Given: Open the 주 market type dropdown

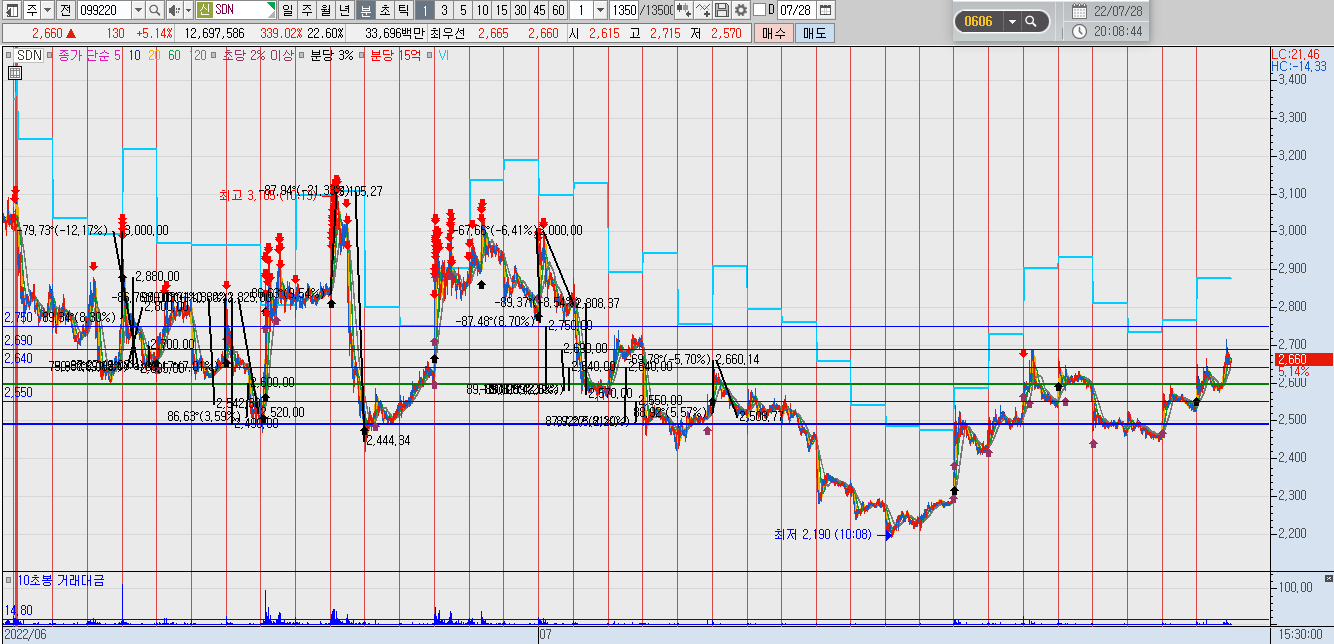Looking at the screenshot, I should click(x=47, y=10).
